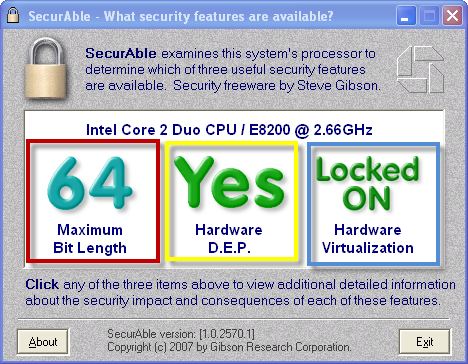Click the Maximum Bit Length label
468x364 pixels.
point(90,239)
